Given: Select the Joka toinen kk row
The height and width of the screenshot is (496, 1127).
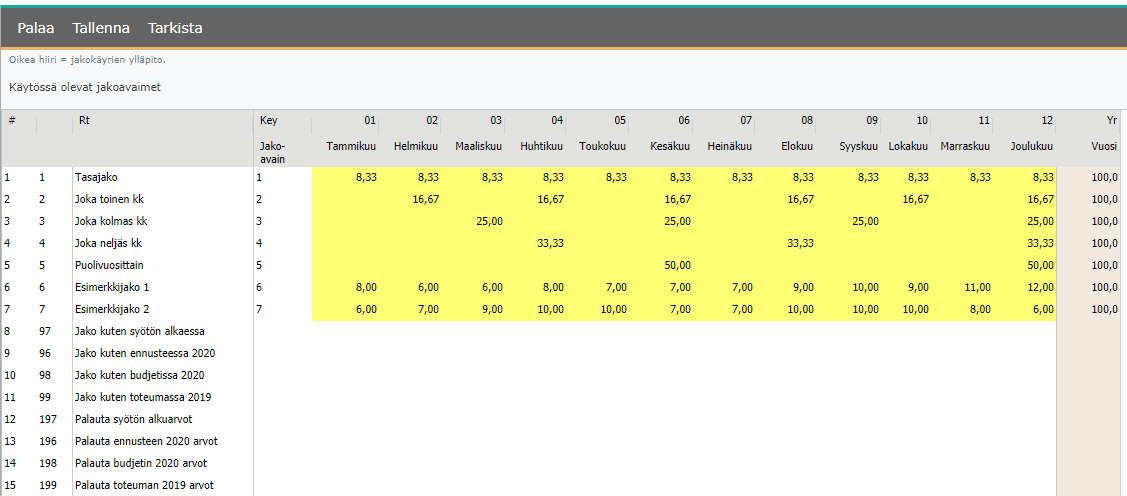Looking at the screenshot, I should tap(109, 199).
